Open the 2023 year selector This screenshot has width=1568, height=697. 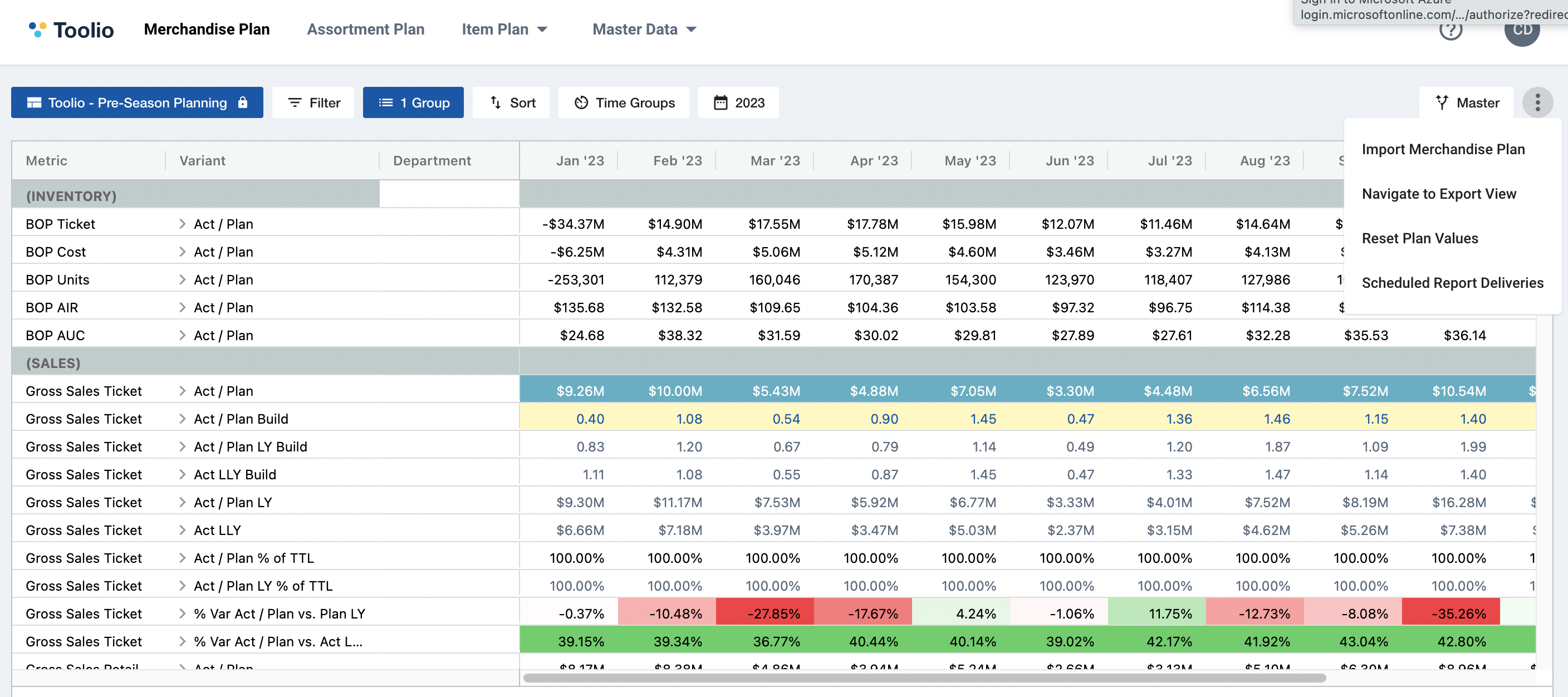coord(738,102)
